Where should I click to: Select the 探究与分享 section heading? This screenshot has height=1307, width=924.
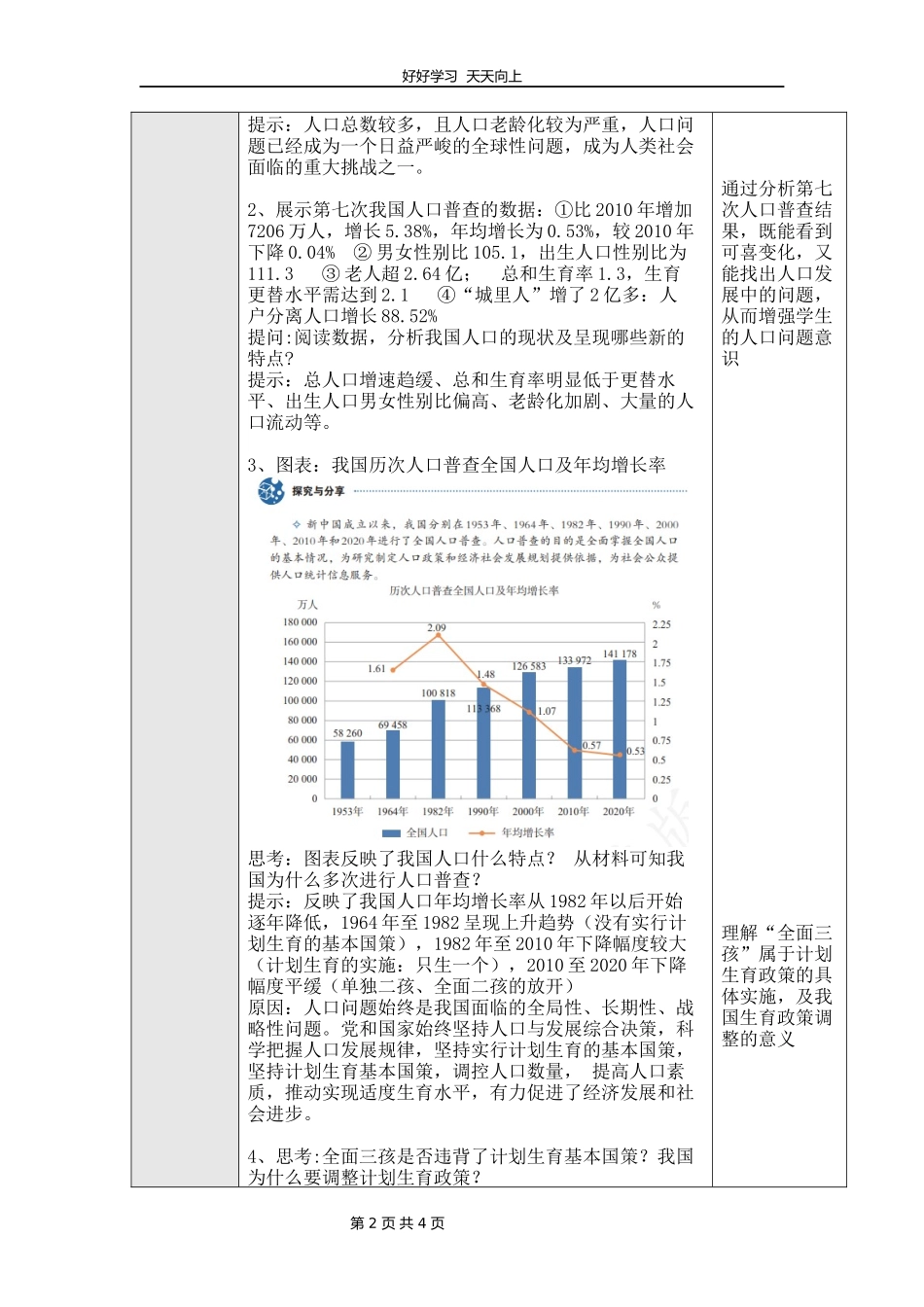coord(318,491)
